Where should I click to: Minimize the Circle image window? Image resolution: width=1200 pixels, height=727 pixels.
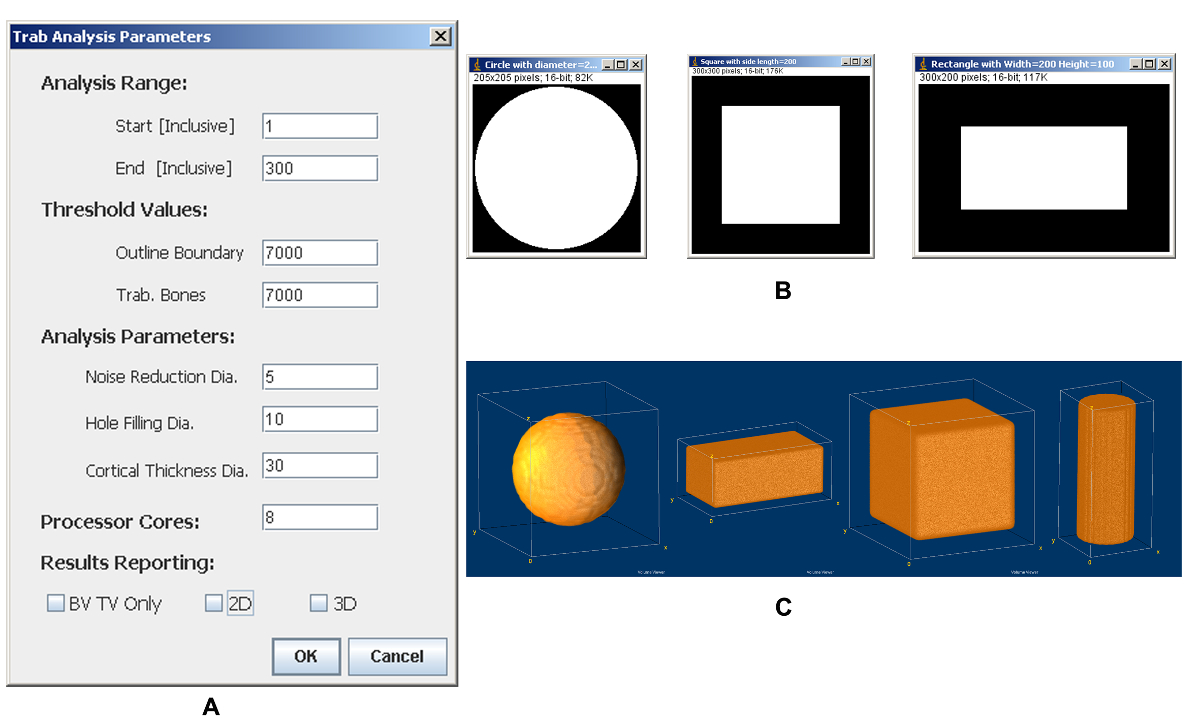[609, 64]
